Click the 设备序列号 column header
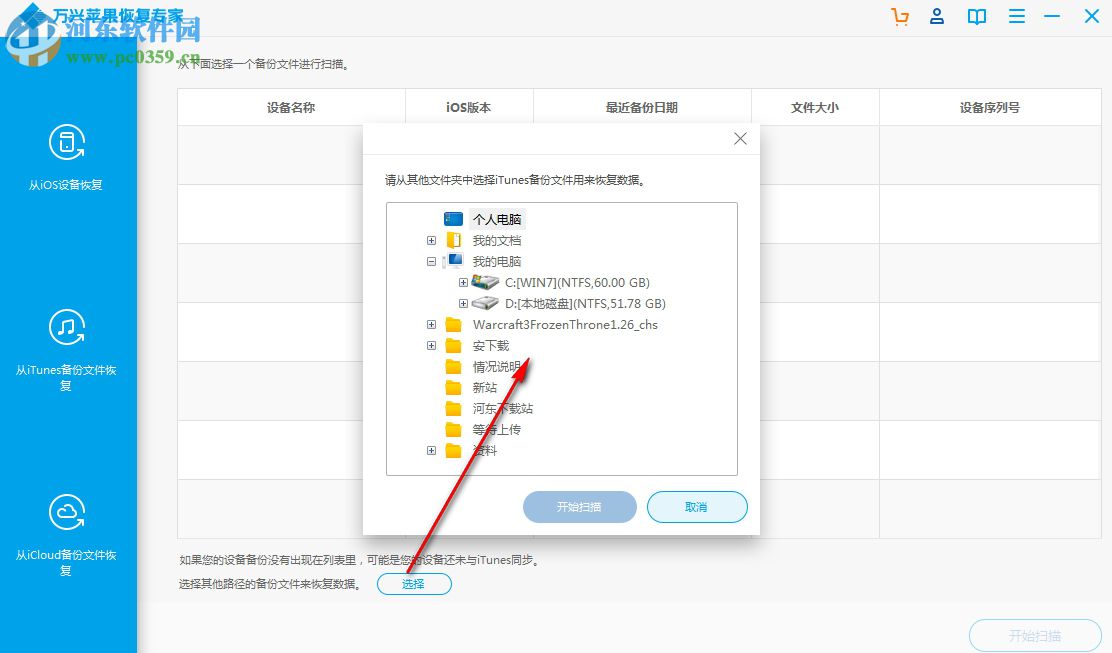1112x653 pixels. click(x=990, y=106)
